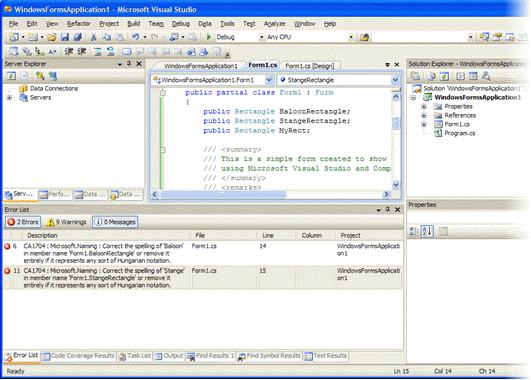The width and height of the screenshot is (531, 380).
Task: Click the Cut scissors icon
Action: tap(94, 37)
